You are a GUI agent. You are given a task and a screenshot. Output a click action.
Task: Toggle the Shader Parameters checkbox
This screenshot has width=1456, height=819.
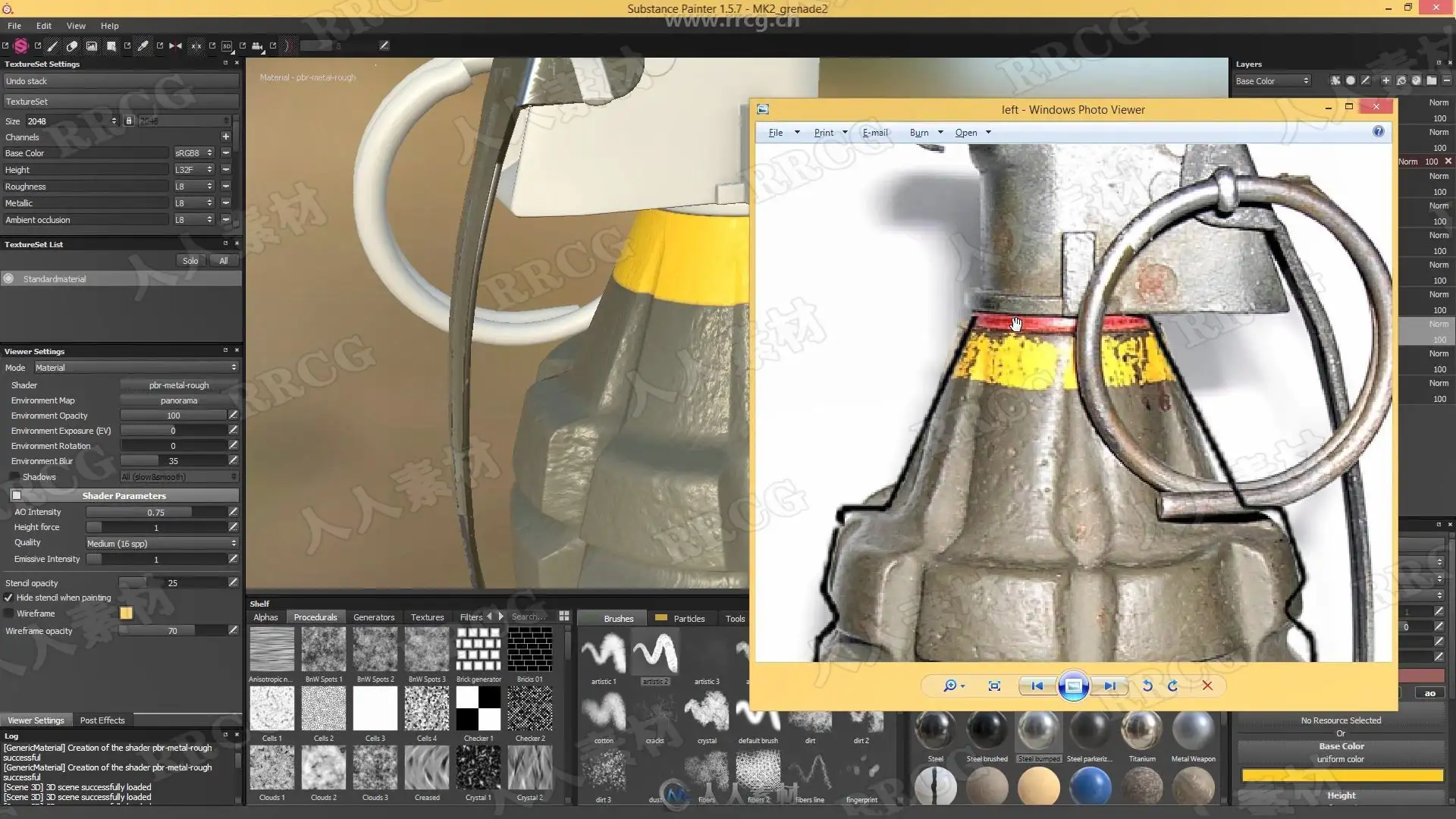point(17,495)
